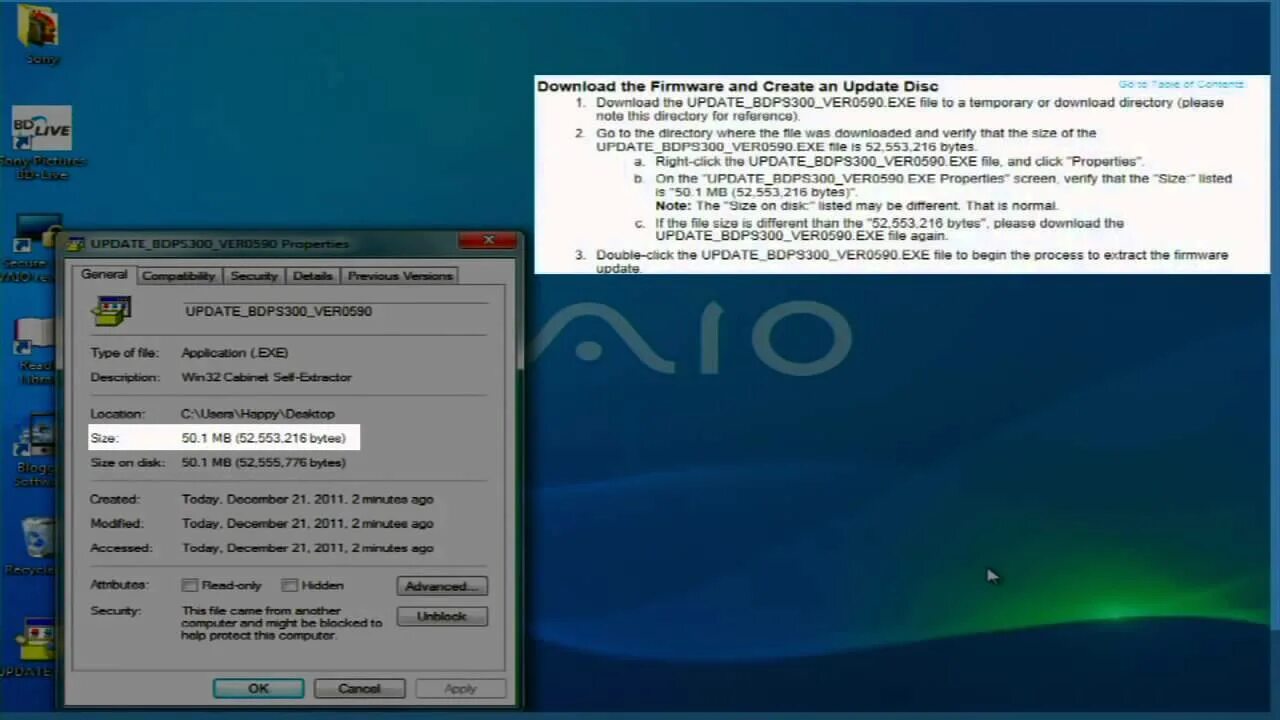The image size is (1280, 720).
Task: Open the Details tab
Action: (312, 276)
